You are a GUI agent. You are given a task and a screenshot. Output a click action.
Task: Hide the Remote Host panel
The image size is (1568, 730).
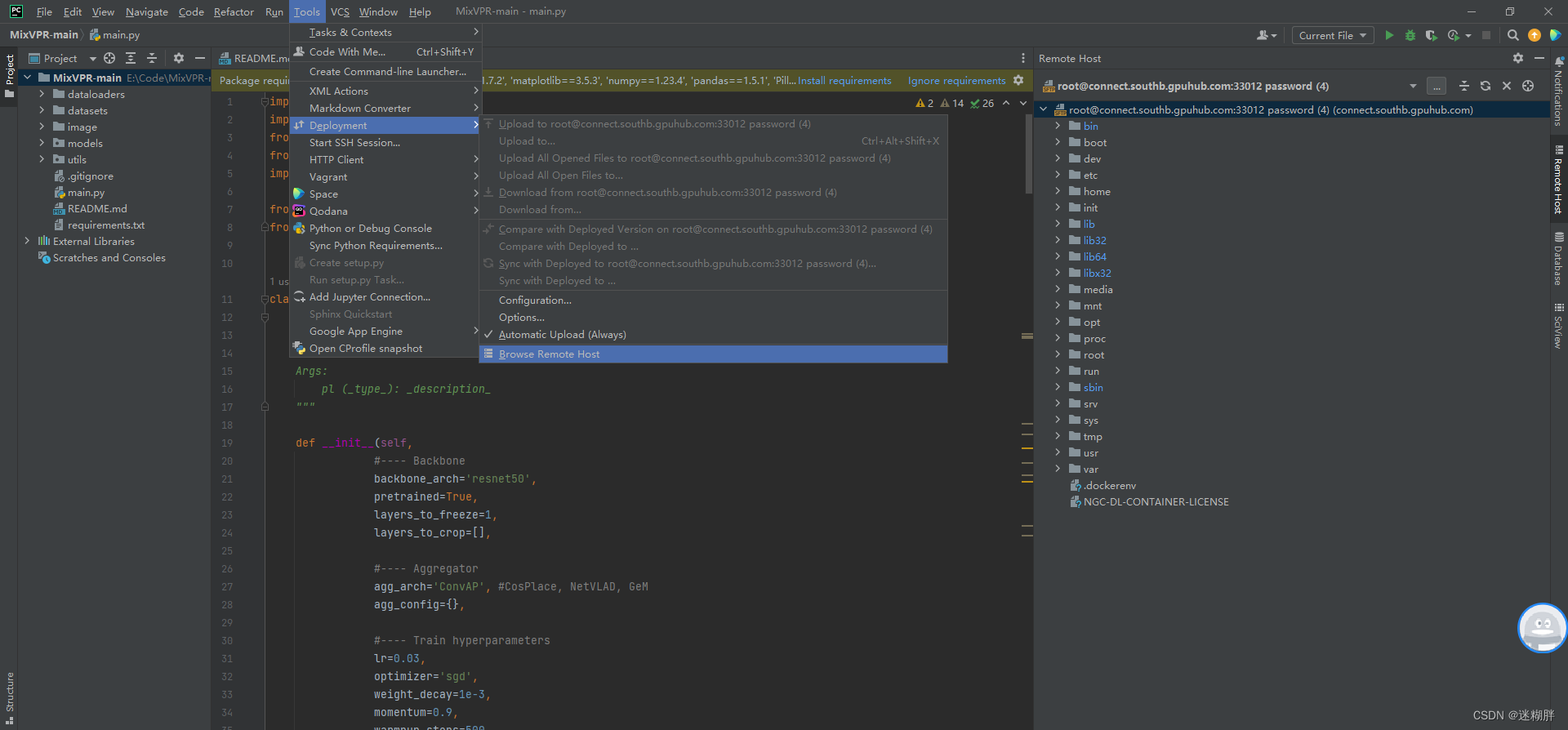pyautogui.click(x=1539, y=58)
